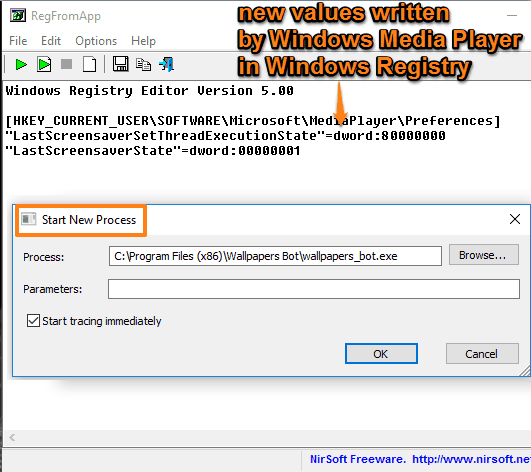
Task: Click the horizontal scrollbar left arrow
Action: point(12,437)
